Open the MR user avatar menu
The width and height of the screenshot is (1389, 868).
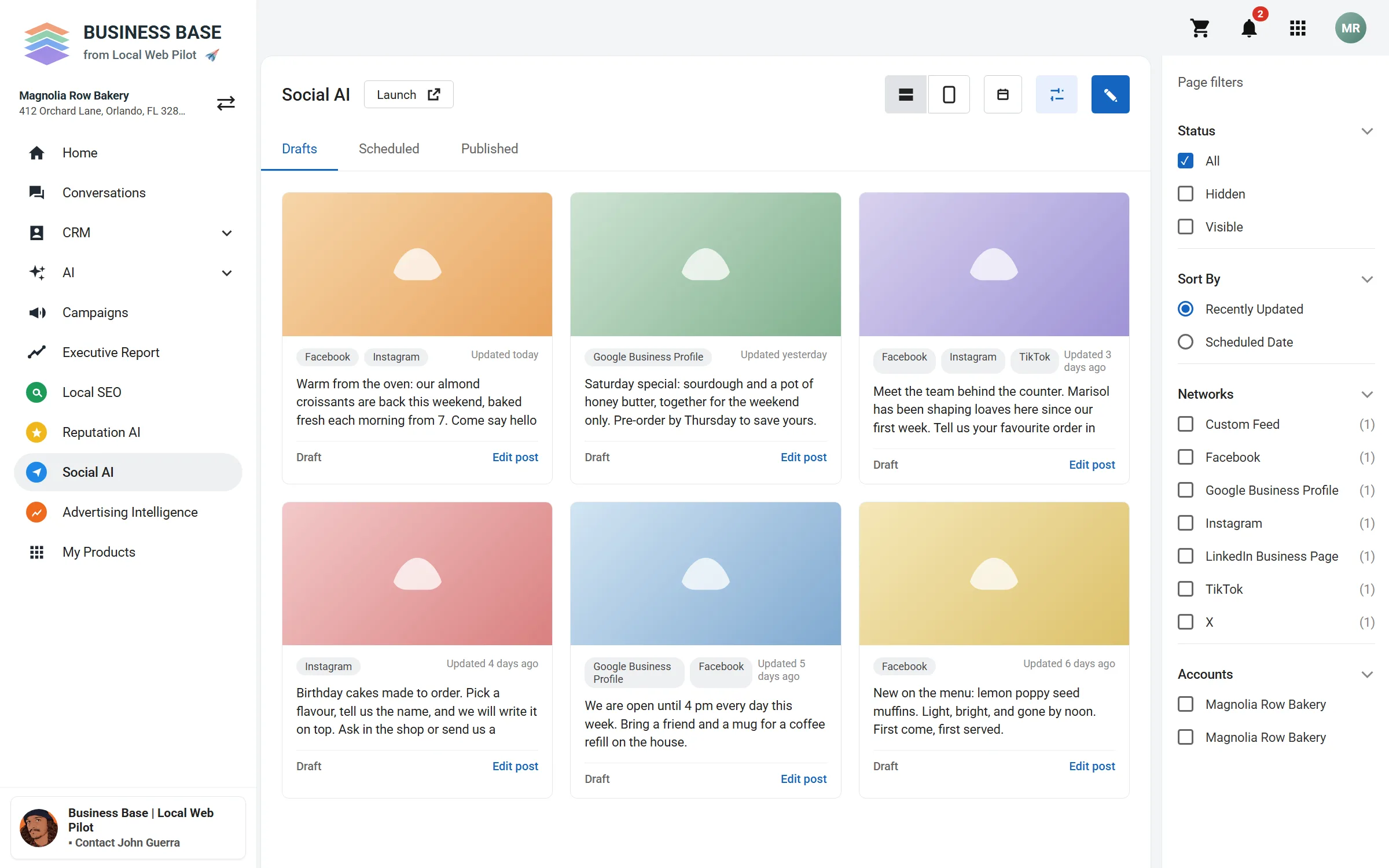tap(1351, 28)
